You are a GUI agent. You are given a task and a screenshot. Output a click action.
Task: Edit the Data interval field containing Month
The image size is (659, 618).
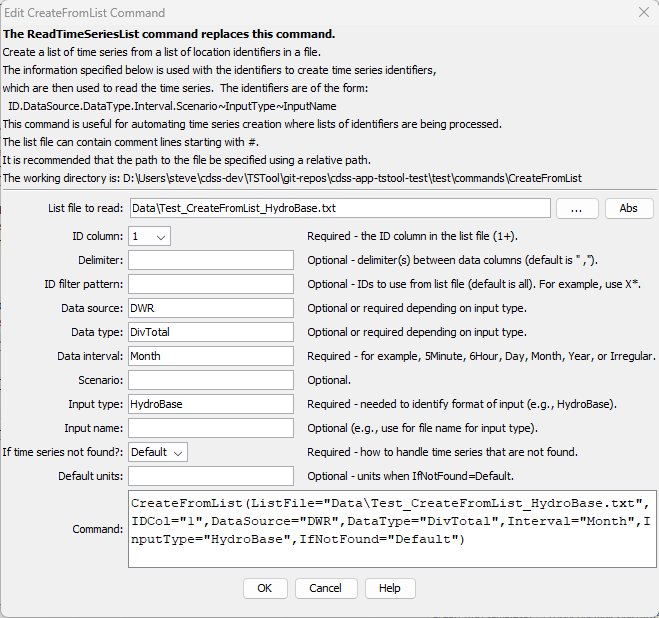point(211,356)
